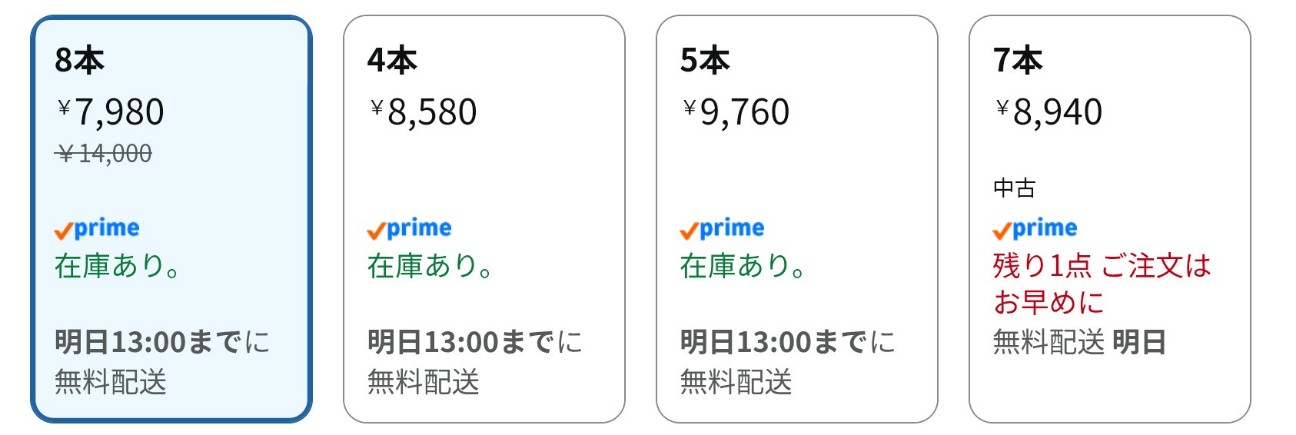Click the ¥8,580 price
This screenshot has height=435, width=1296.
pos(423,112)
